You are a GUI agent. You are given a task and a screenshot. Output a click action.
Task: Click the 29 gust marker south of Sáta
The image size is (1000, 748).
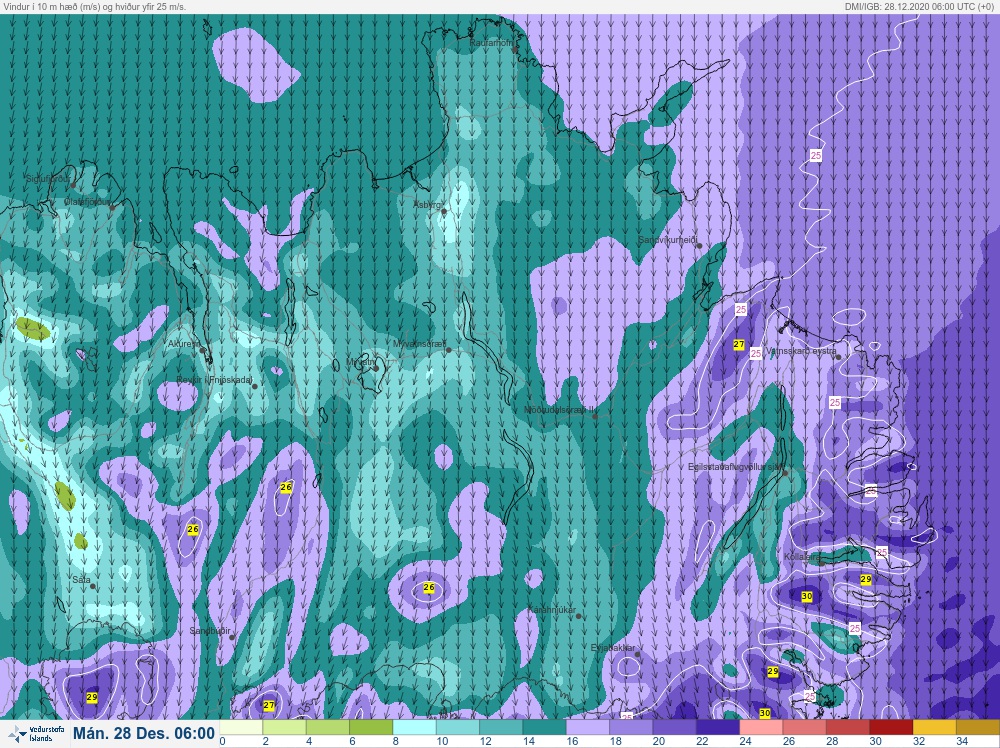[92, 697]
